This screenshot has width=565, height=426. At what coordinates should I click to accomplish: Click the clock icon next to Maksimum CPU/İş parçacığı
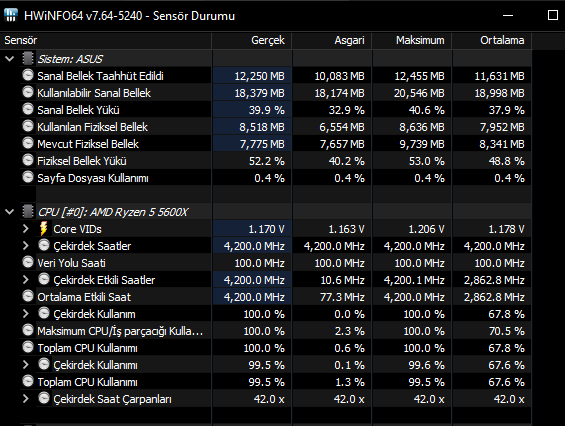(28, 330)
